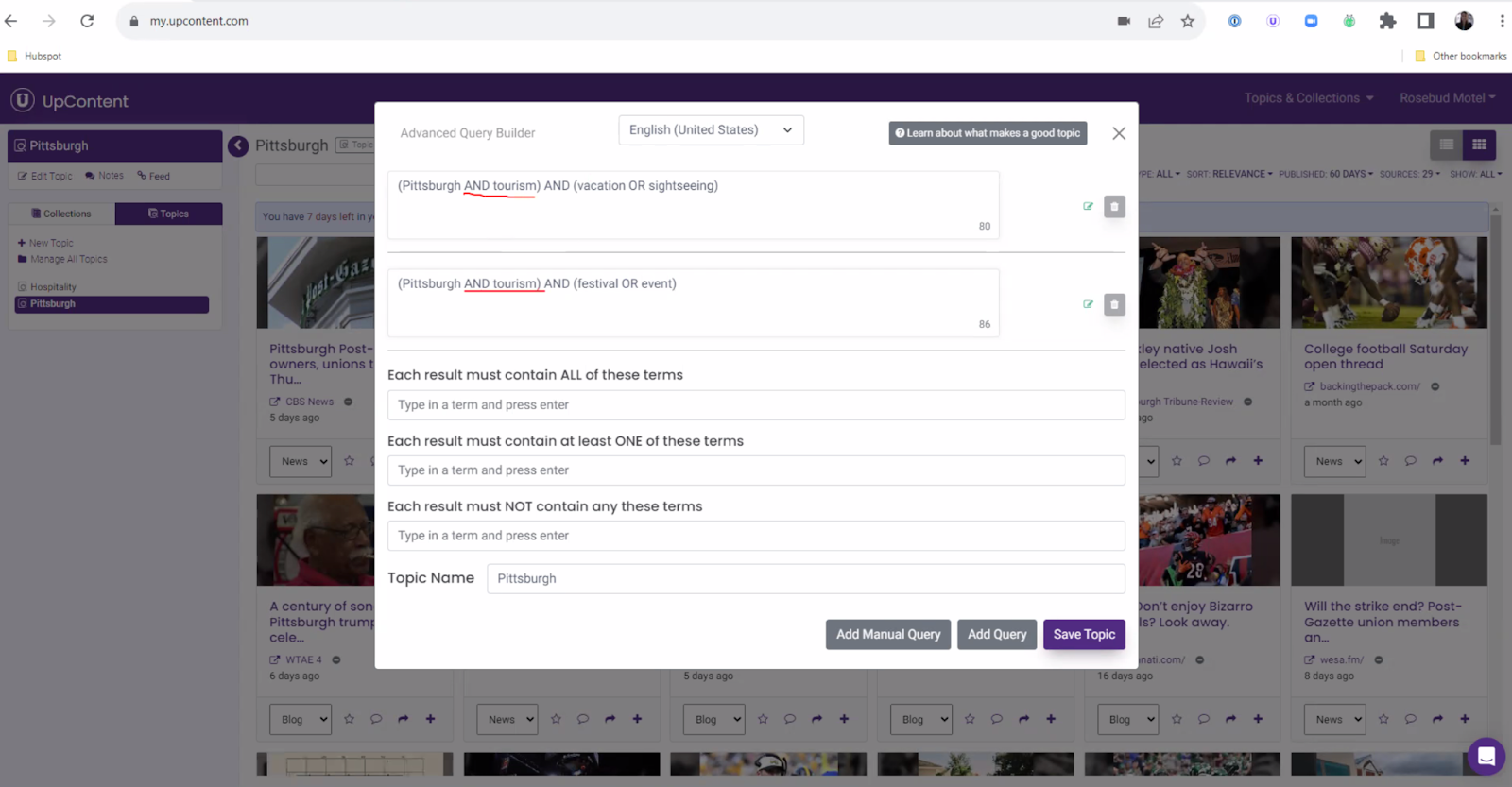Viewport: 1512px width, 787px height.
Task: Click Add Manual Query button
Action: 888,634
